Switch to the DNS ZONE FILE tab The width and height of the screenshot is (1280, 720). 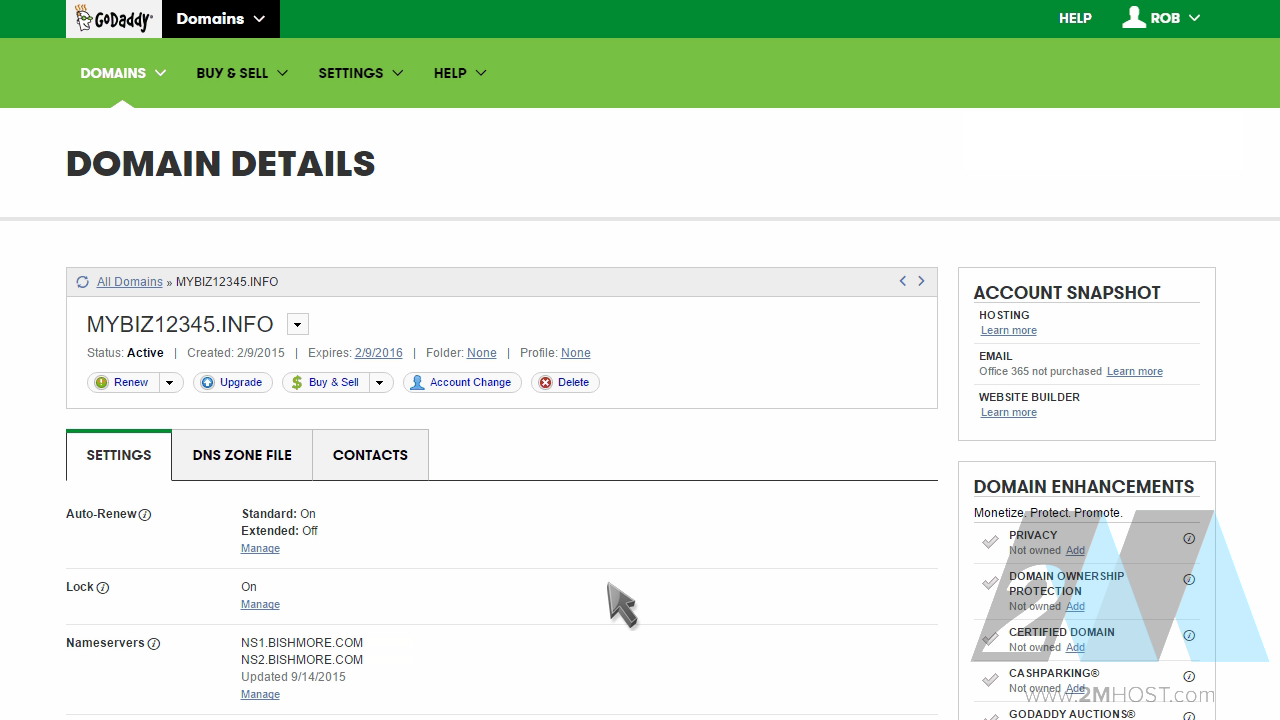coord(242,455)
